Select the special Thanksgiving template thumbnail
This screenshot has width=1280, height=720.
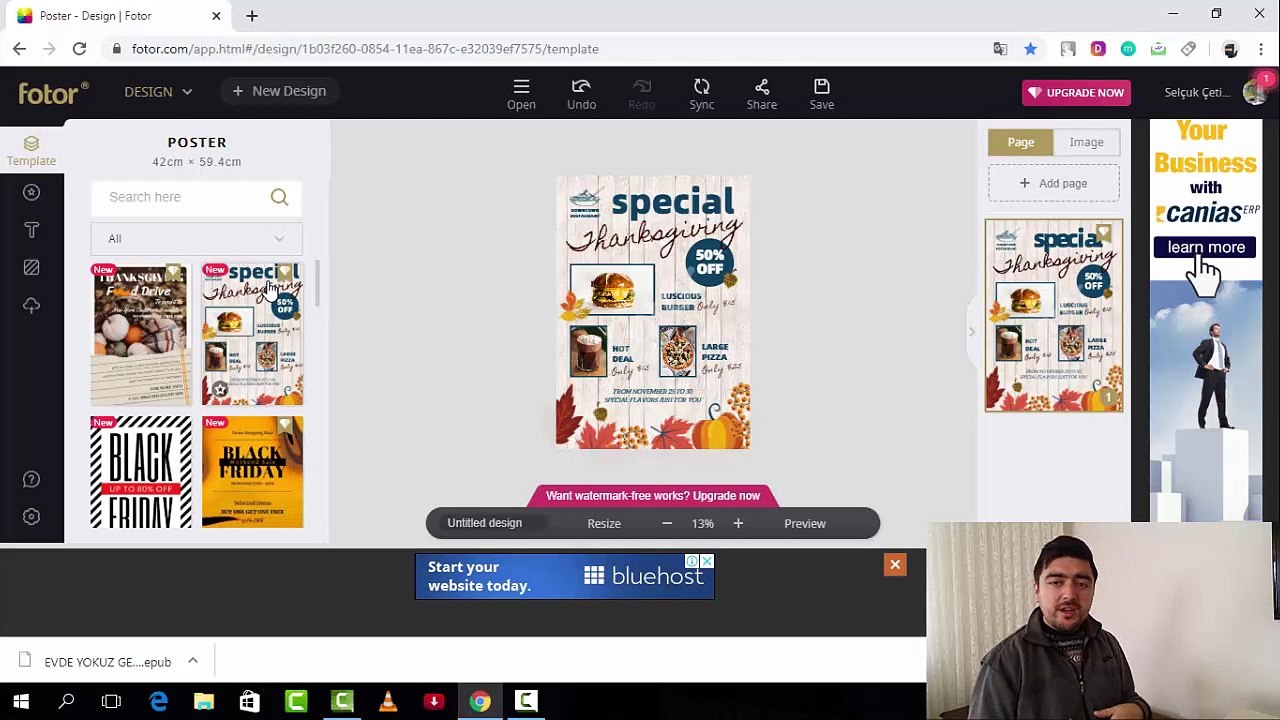coord(252,335)
